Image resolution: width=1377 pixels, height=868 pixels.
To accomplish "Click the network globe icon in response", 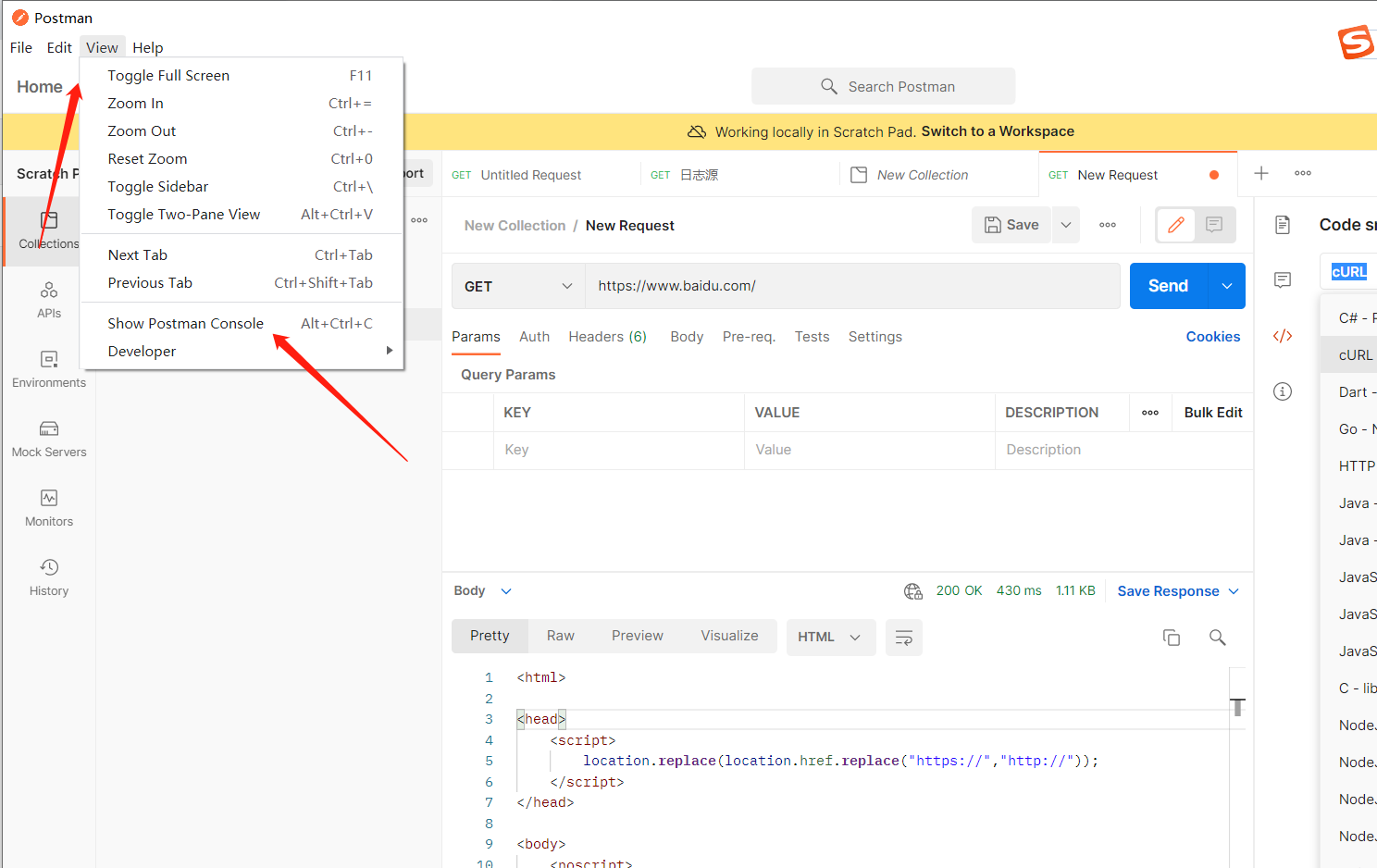I will pos(913,591).
